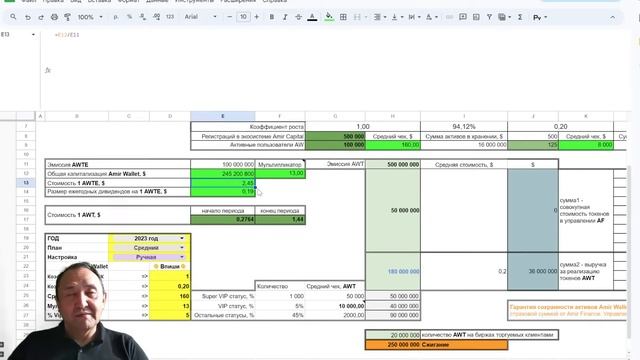Viewport: 640px width, 360px height.
Task: Select the 'Эмиссия AWTE' label cell
Action: (118, 164)
